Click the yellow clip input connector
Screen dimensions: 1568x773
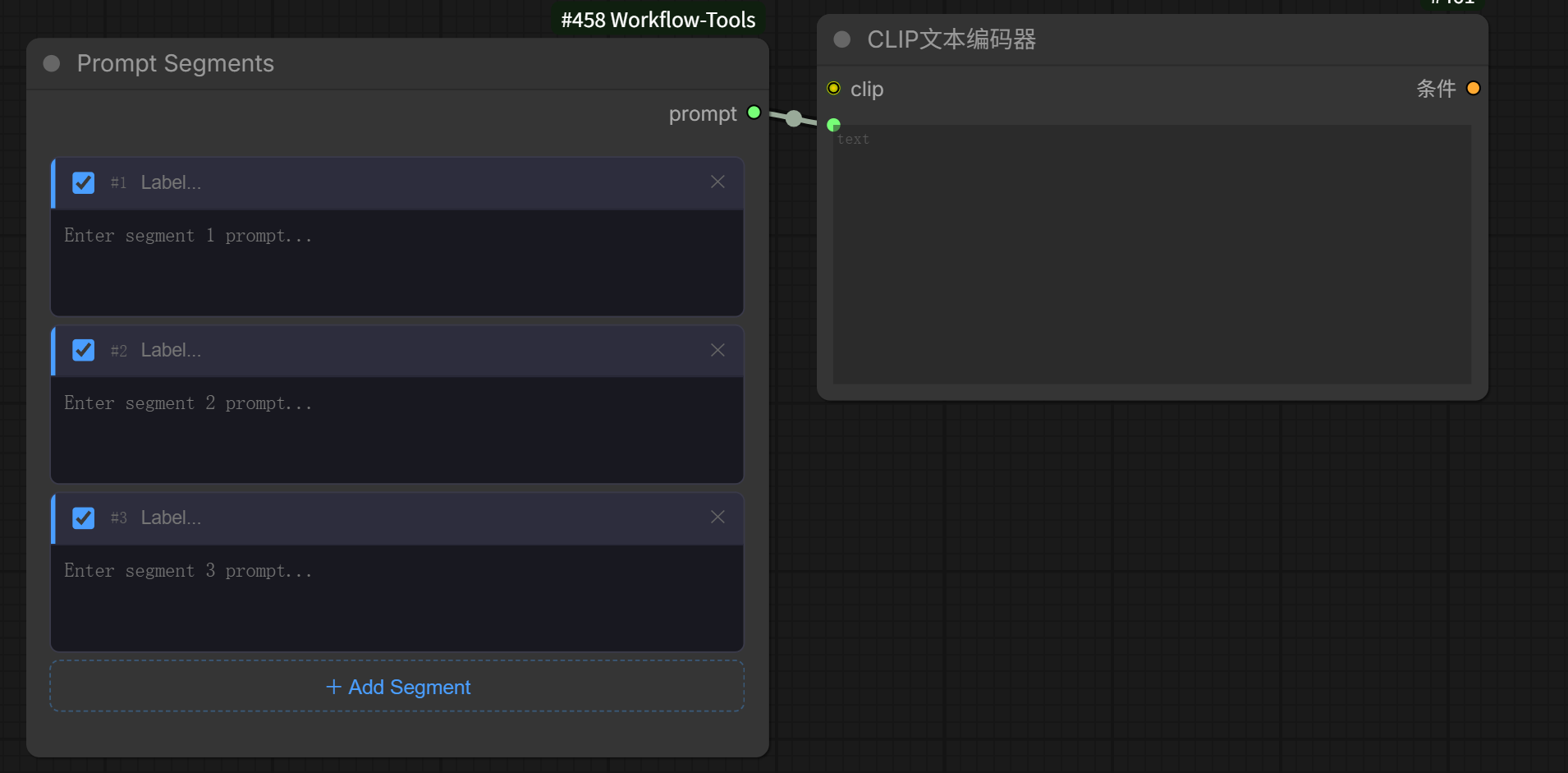833,88
